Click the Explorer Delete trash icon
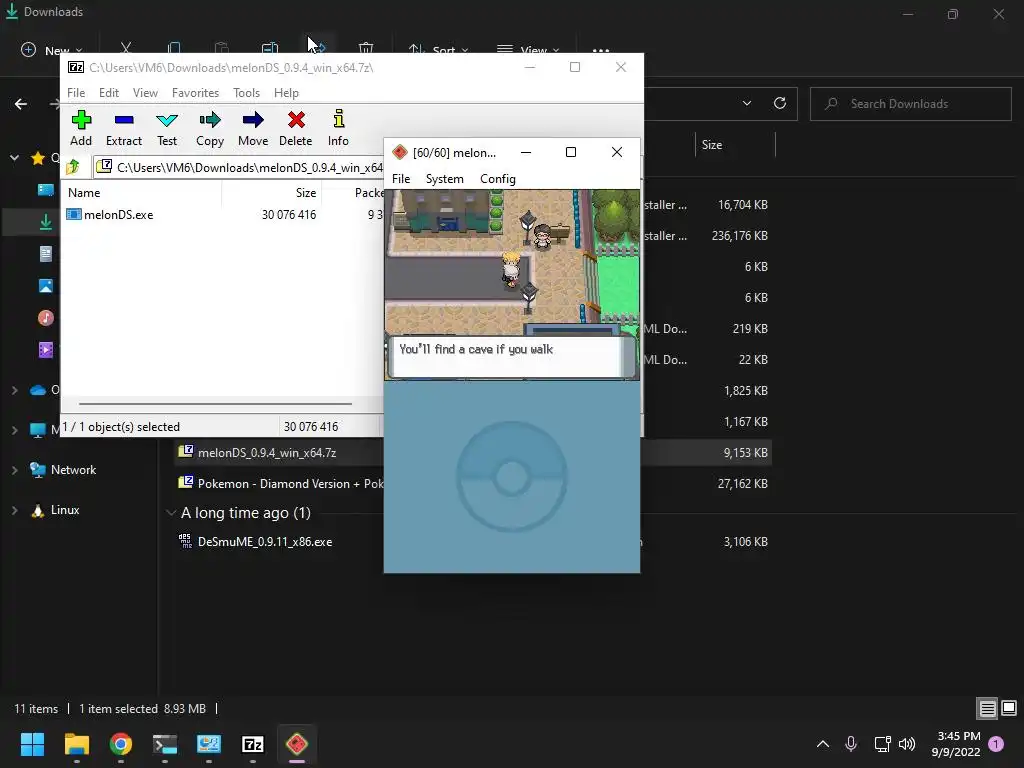1024x768 pixels. tap(366, 48)
